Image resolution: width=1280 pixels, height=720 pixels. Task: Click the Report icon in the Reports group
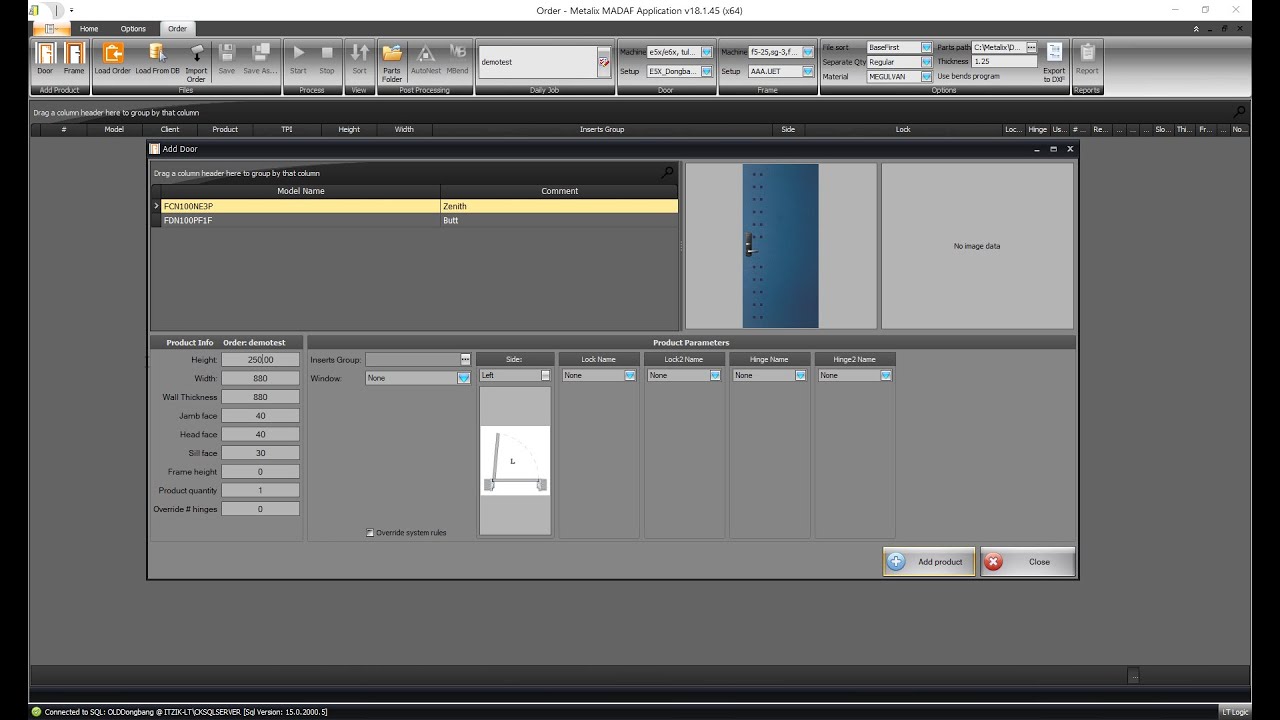pyautogui.click(x=1087, y=53)
